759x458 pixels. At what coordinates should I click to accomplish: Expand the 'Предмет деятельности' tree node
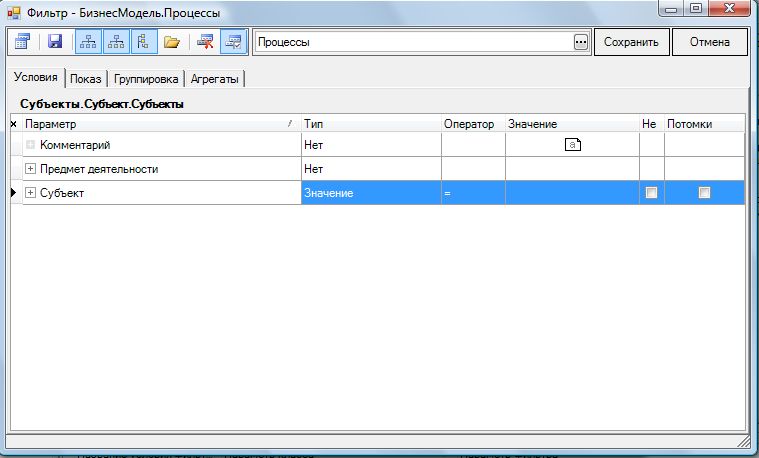tap(30, 169)
